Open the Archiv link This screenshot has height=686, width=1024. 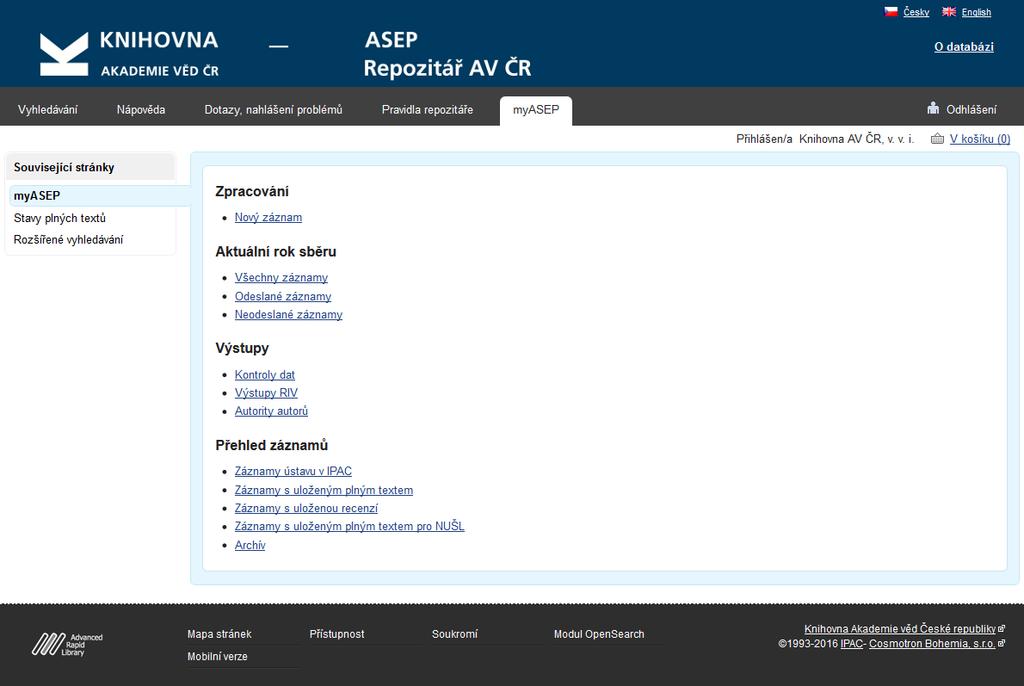250,545
